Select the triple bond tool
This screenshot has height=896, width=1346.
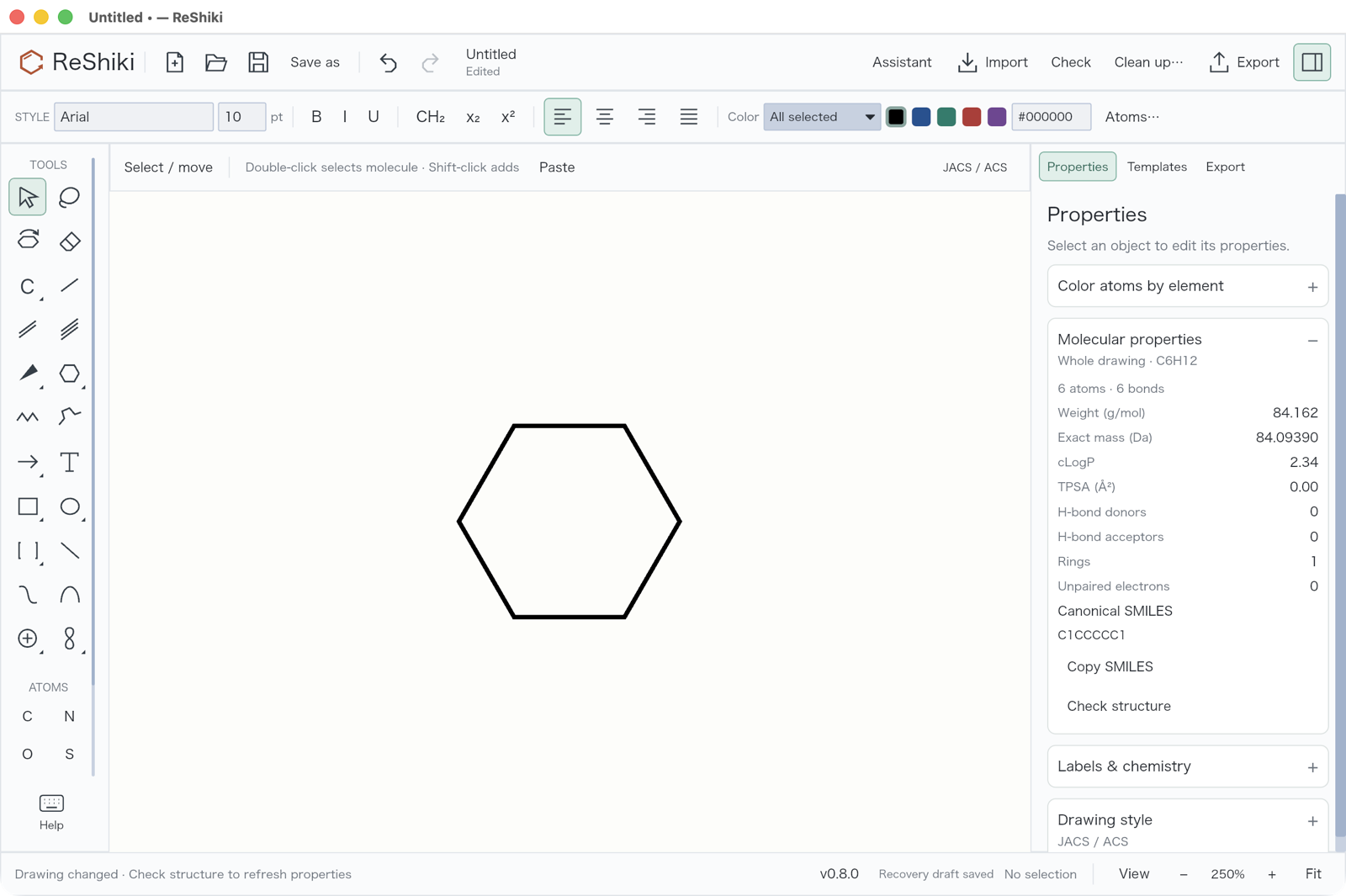[x=70, y=329]
